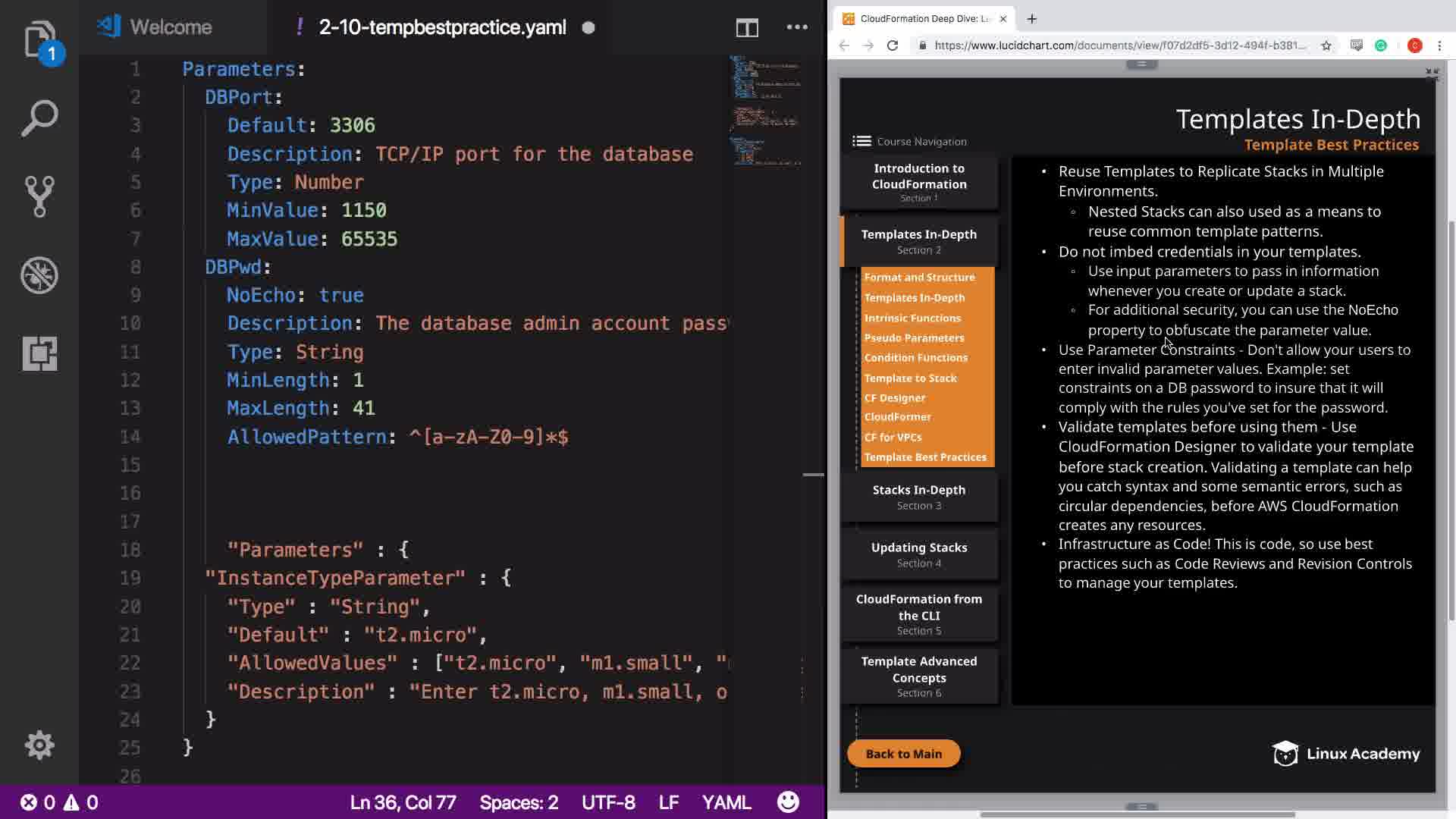This screenshot has width=1456, height=819.
Task: Open the YAML language mode selector
Action: pos(726,802)
